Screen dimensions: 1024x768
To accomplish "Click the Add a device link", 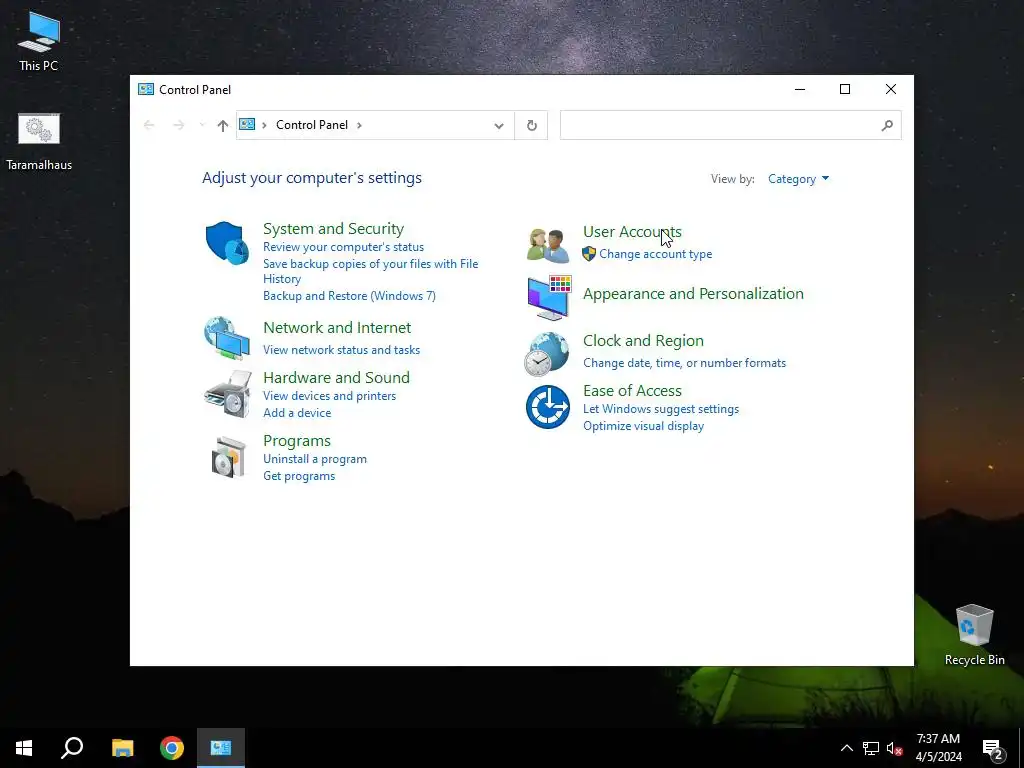I will 296,413.
